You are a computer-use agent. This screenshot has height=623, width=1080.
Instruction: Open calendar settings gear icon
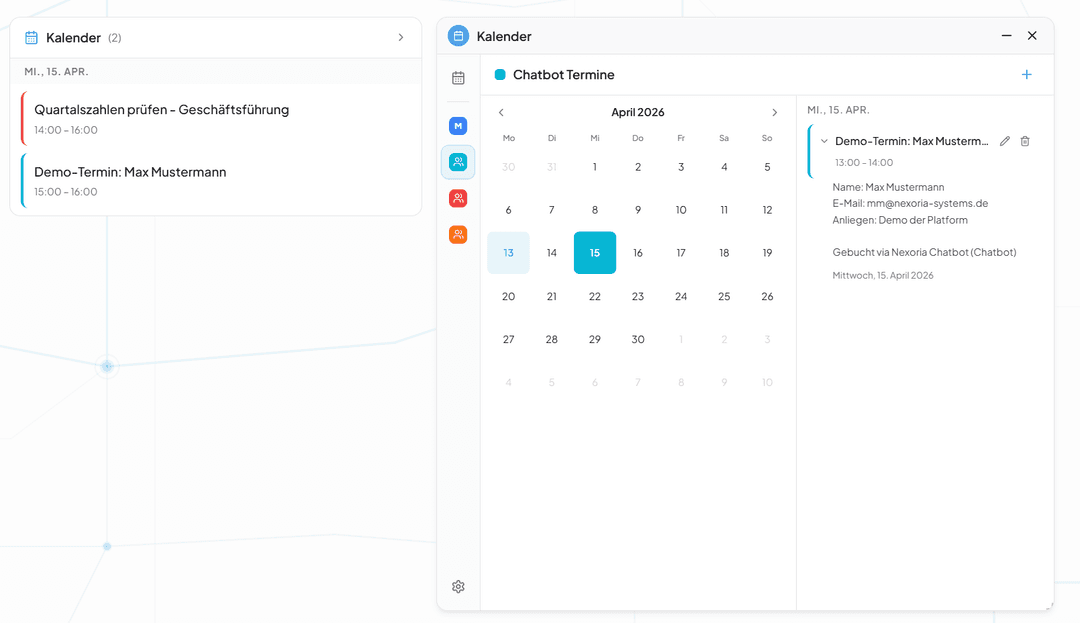(458, 587)
